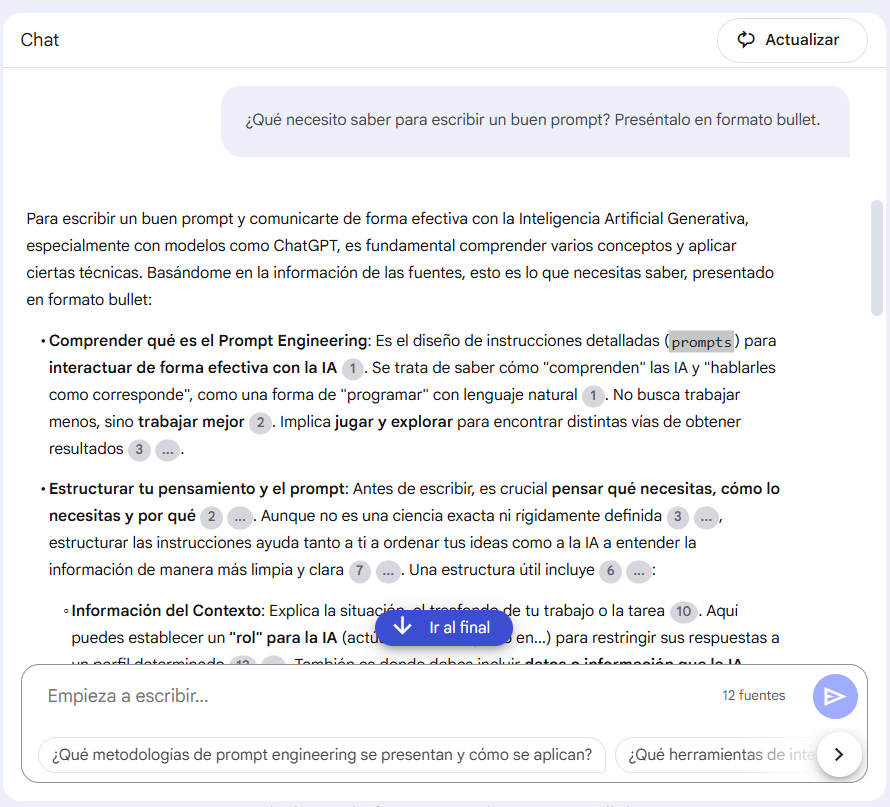Open citation 7 after 'limpia y clara'
The height and width of the screenshot is (807, 890).
(x=360, y=571)
